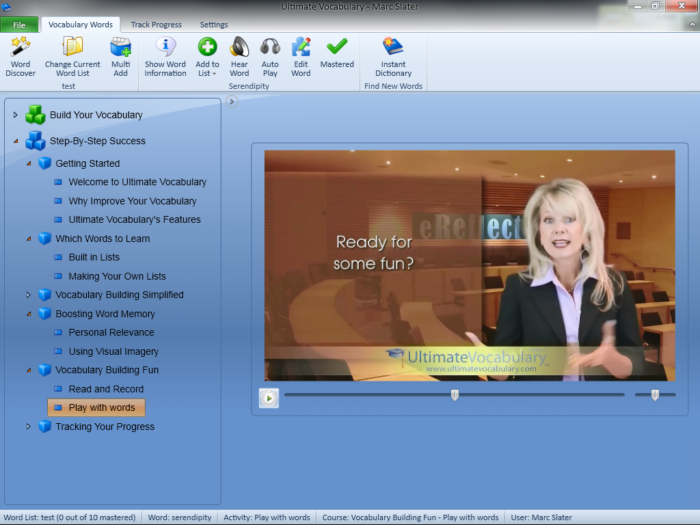Click the Hear Word speaker icon
This screenshot has width=700, height=525.
[x=239, y=46]
